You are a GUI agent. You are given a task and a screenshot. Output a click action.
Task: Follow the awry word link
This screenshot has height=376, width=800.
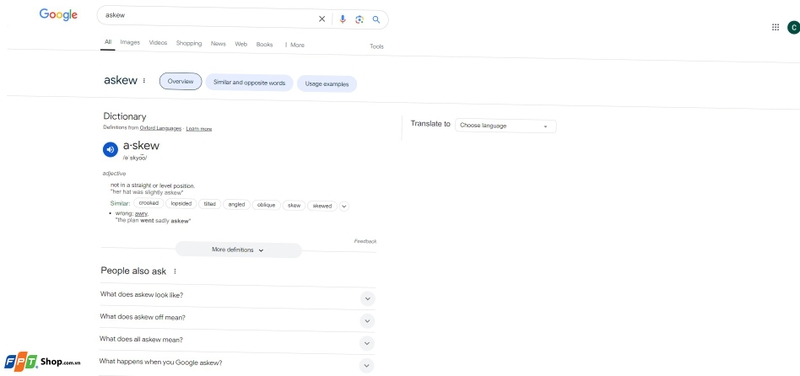click(x=141, y=214)
